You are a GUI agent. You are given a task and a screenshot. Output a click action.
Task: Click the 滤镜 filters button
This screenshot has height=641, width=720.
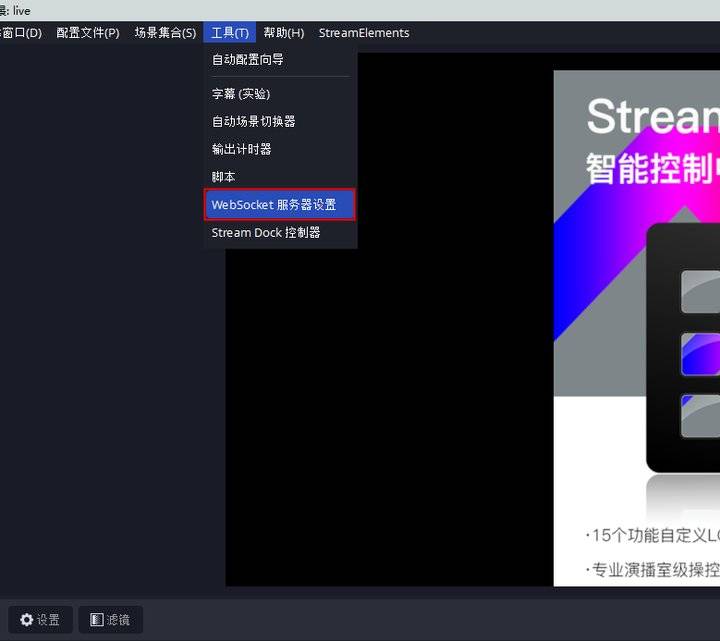click(110, 619)
